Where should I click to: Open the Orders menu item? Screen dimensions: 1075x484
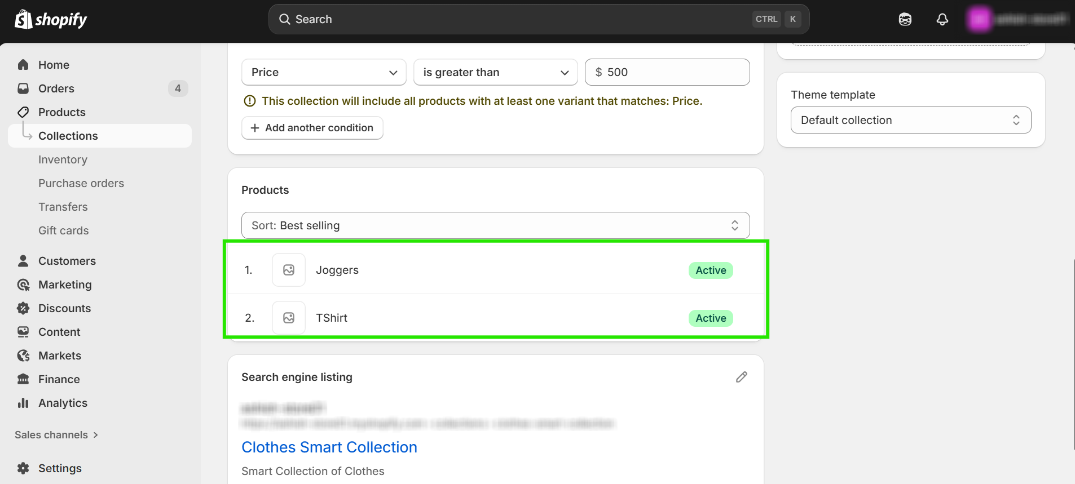[56, 89]
